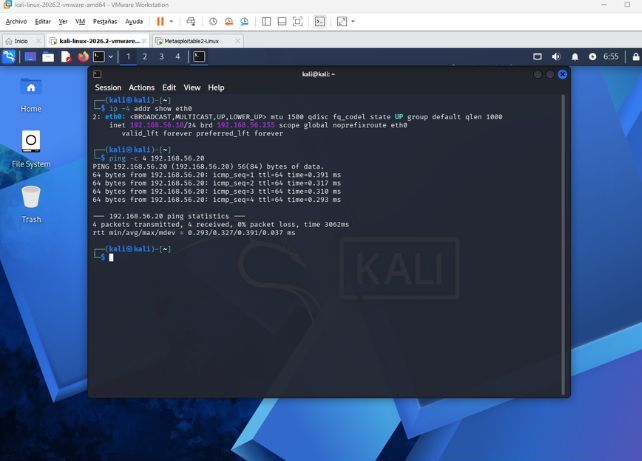Click the '192.168.56.20 ping statistics' line
This screenshot has height=461, width=642.
click(x=169, y=216)
